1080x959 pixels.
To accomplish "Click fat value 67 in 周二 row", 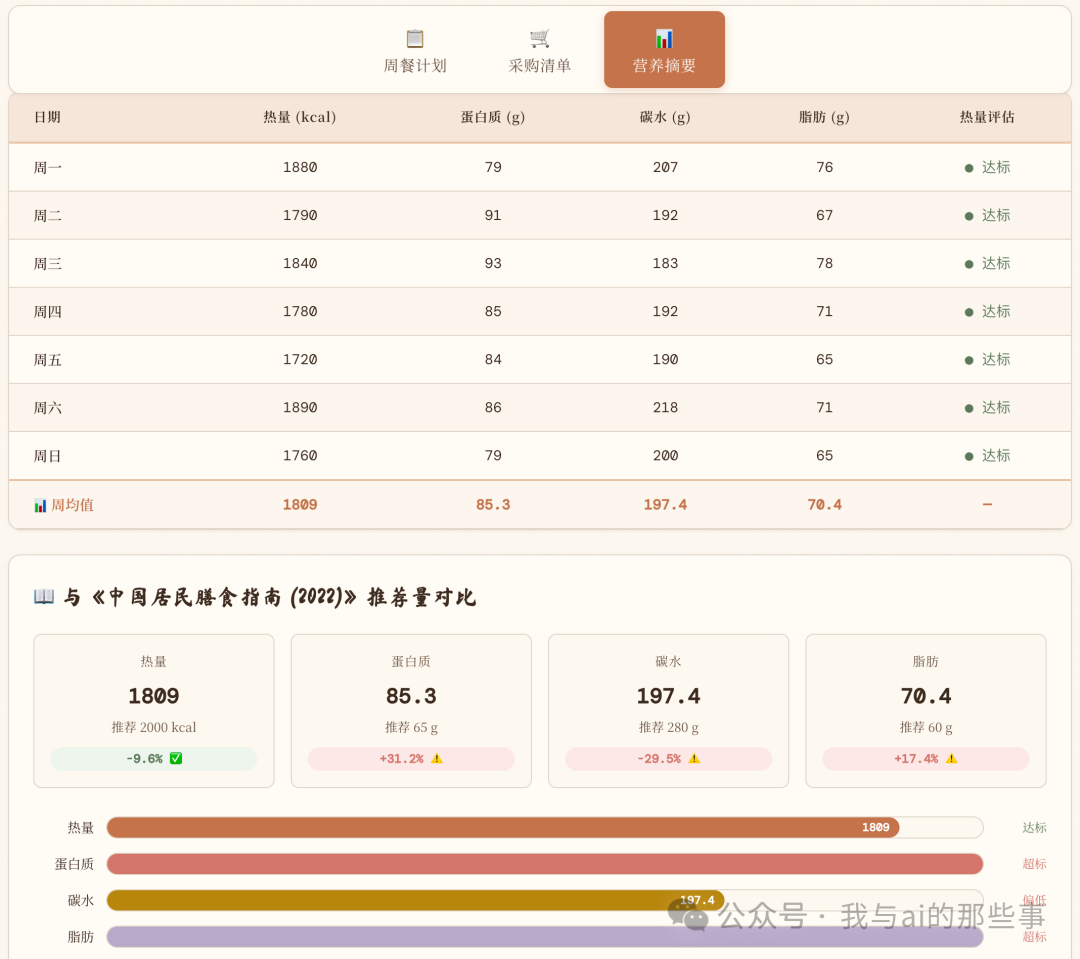I will coord(824,216).
